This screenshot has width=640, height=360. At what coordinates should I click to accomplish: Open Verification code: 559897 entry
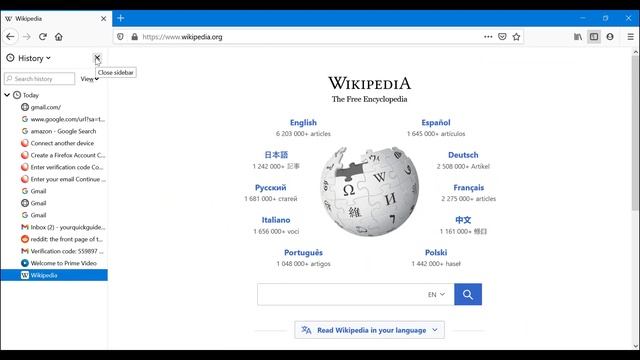point(62,251)
